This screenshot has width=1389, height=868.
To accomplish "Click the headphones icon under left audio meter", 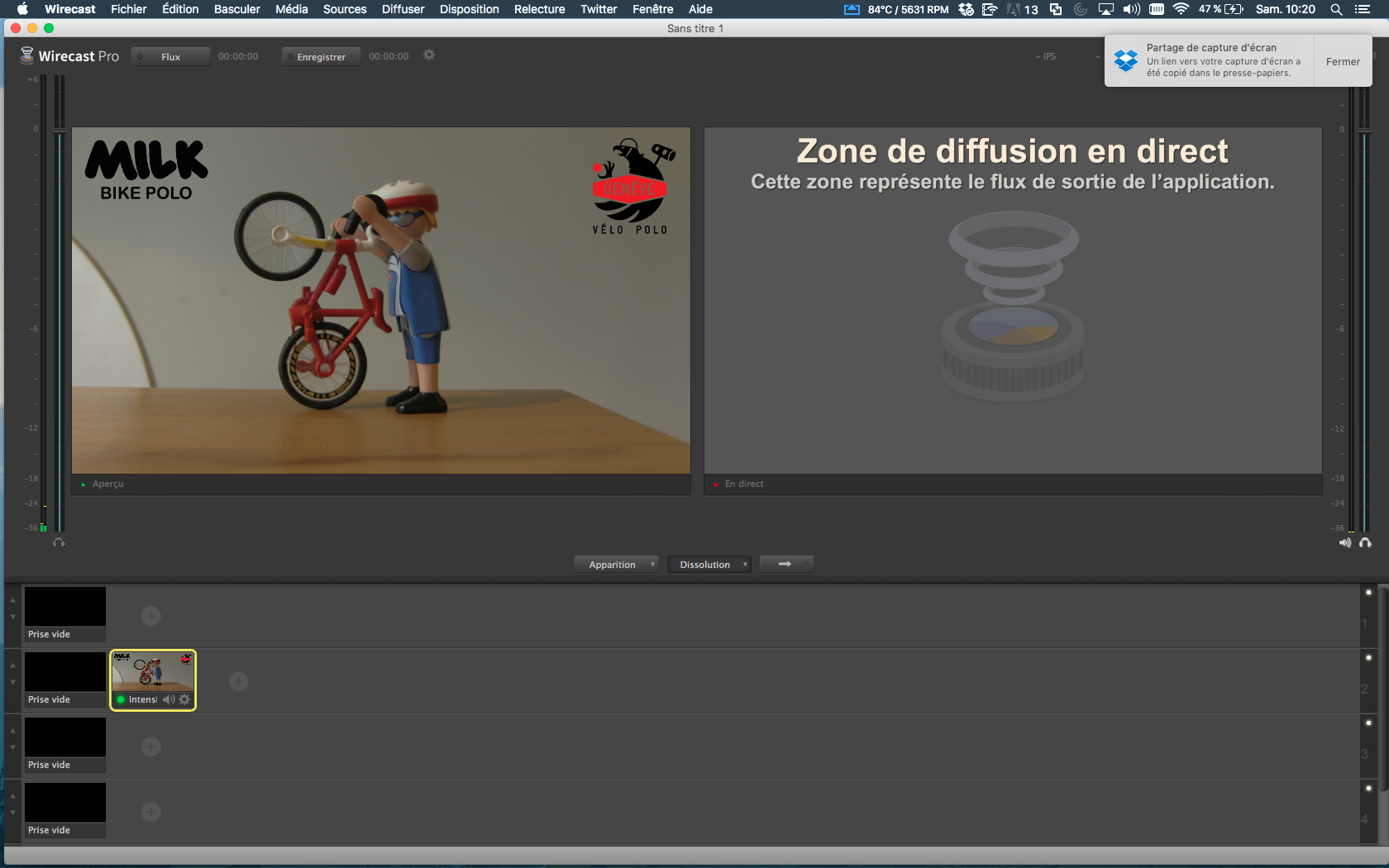I will click(x=59, y=543).
